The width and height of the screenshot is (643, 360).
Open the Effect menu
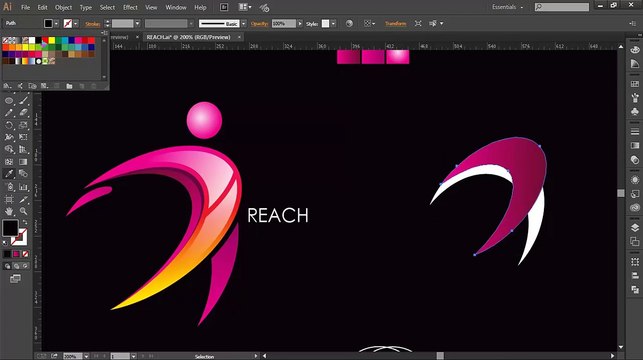(x=130, y=7)
